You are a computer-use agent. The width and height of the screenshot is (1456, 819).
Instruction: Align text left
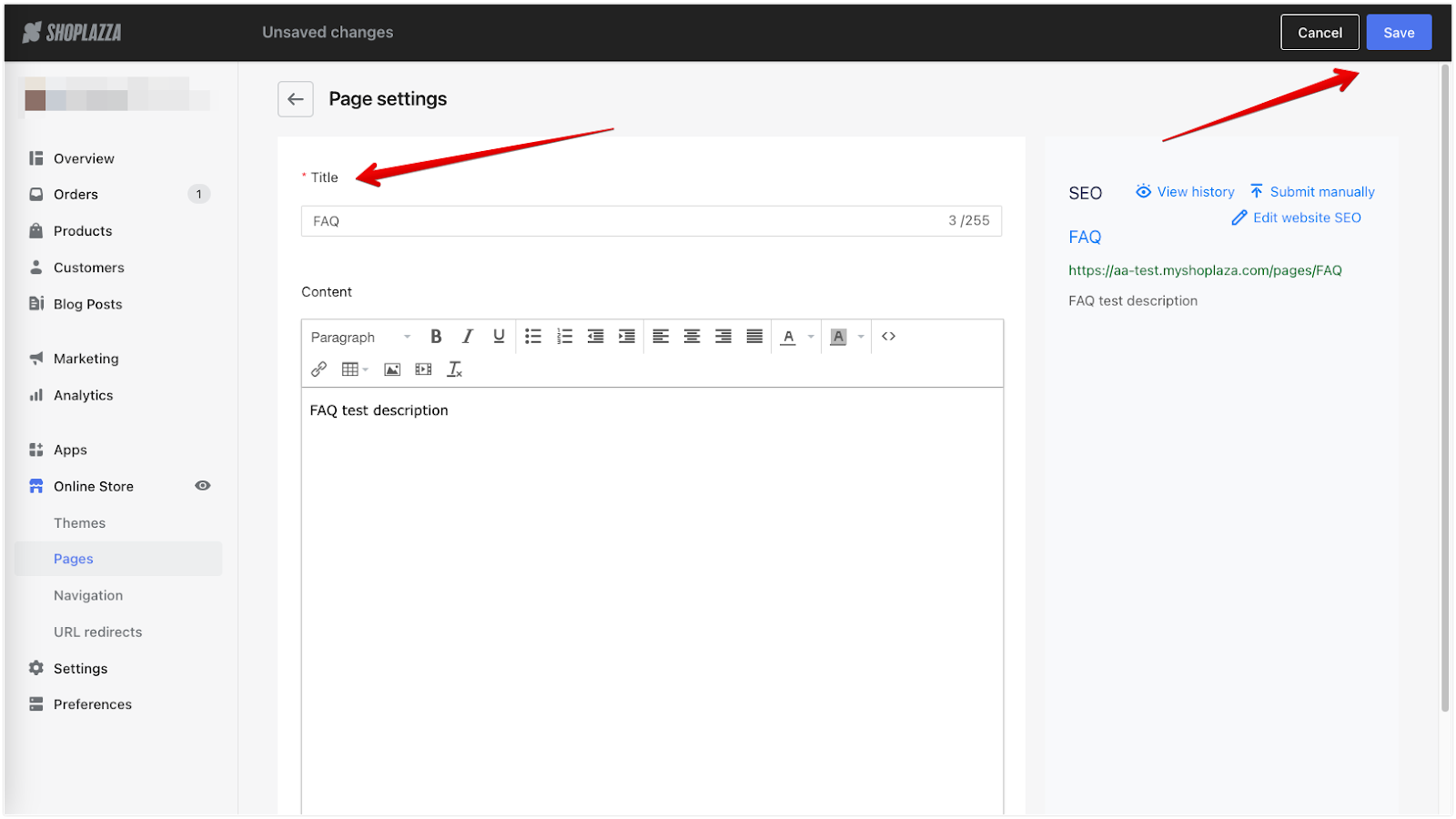661,337
